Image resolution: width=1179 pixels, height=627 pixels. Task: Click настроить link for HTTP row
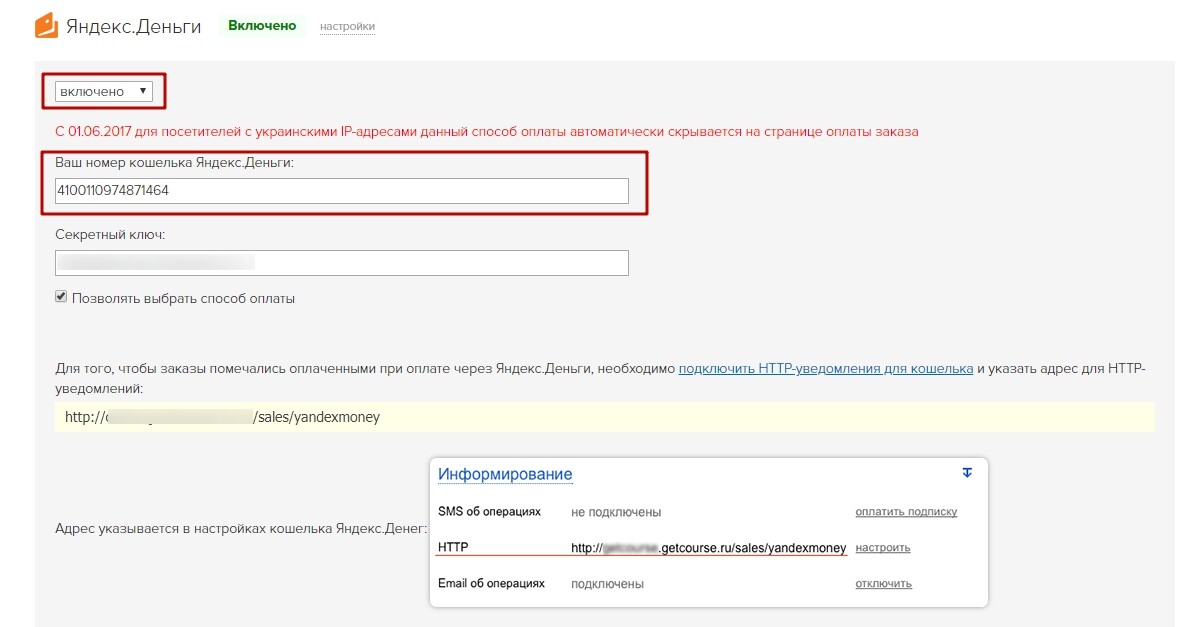[x=883, y=547]
